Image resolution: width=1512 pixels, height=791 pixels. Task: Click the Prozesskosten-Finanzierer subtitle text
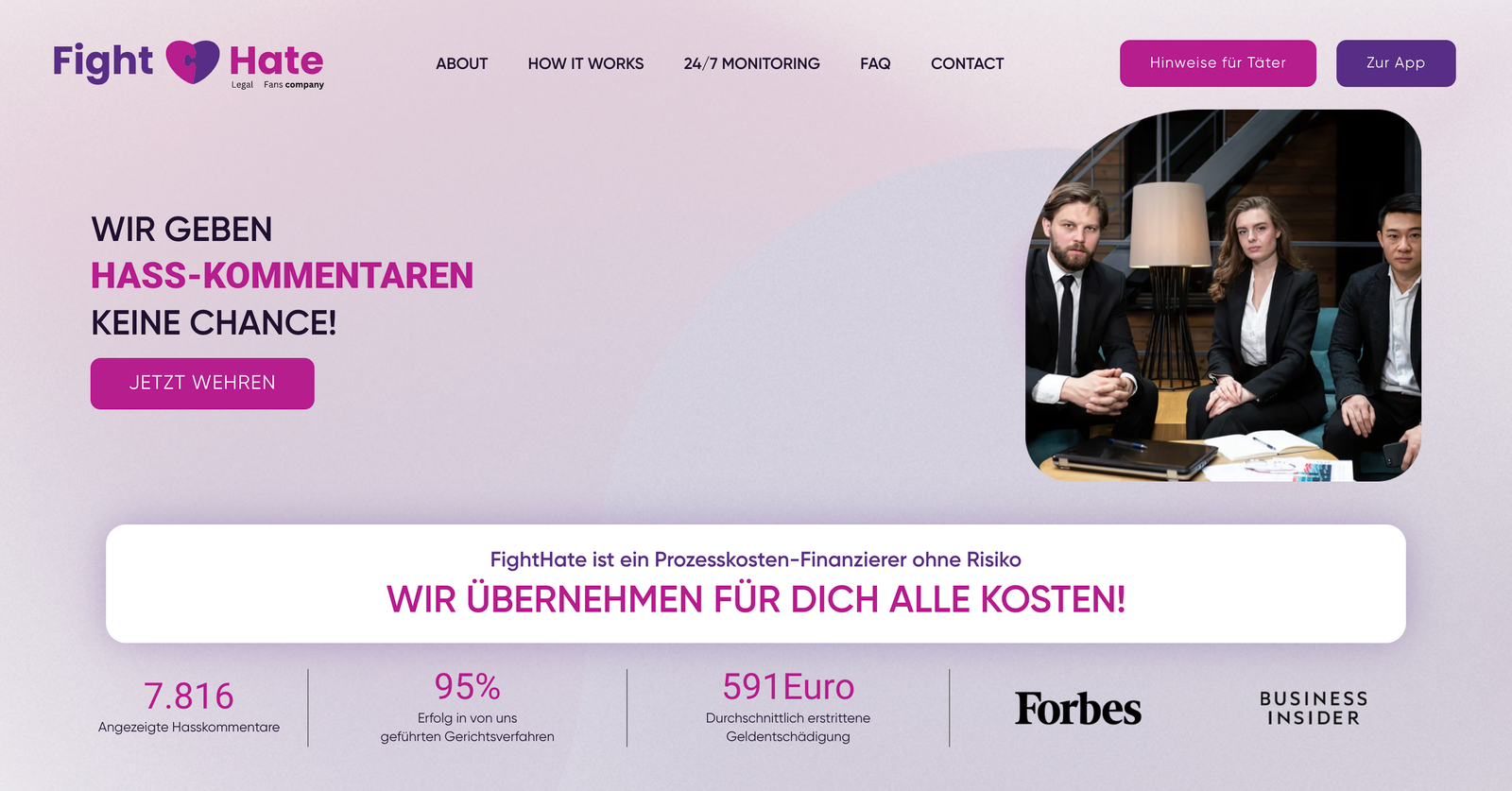(x=756, y=559)
